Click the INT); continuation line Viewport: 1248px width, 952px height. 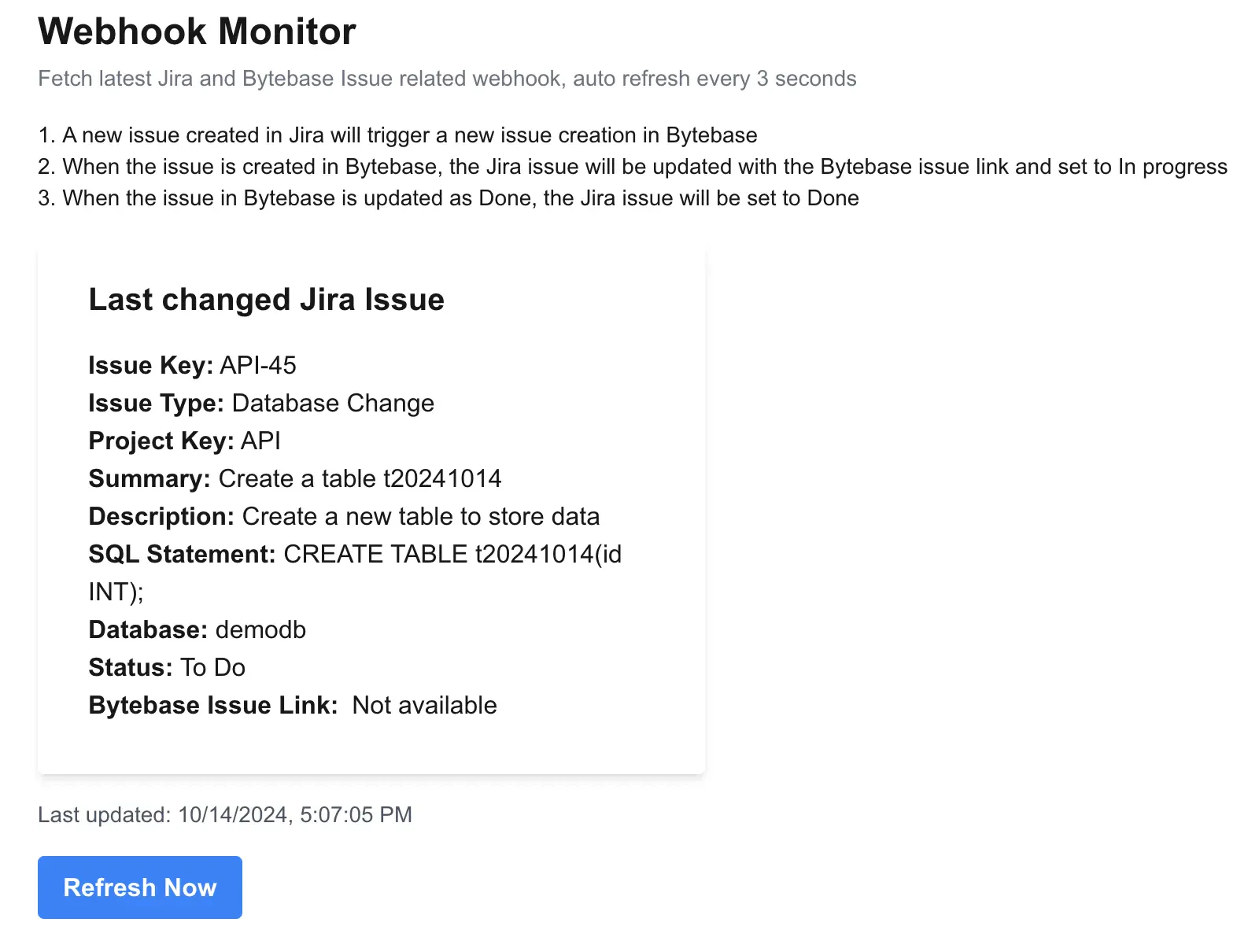[116, 592]
